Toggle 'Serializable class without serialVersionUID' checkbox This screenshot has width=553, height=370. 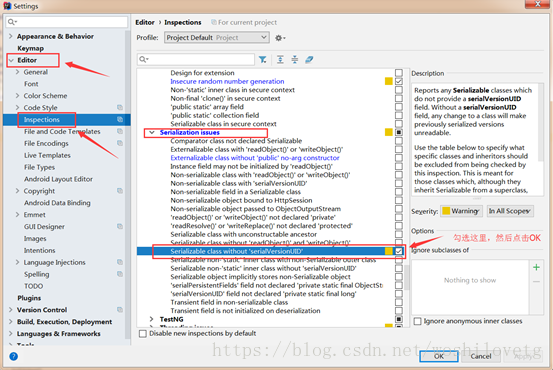coord(399,251)
